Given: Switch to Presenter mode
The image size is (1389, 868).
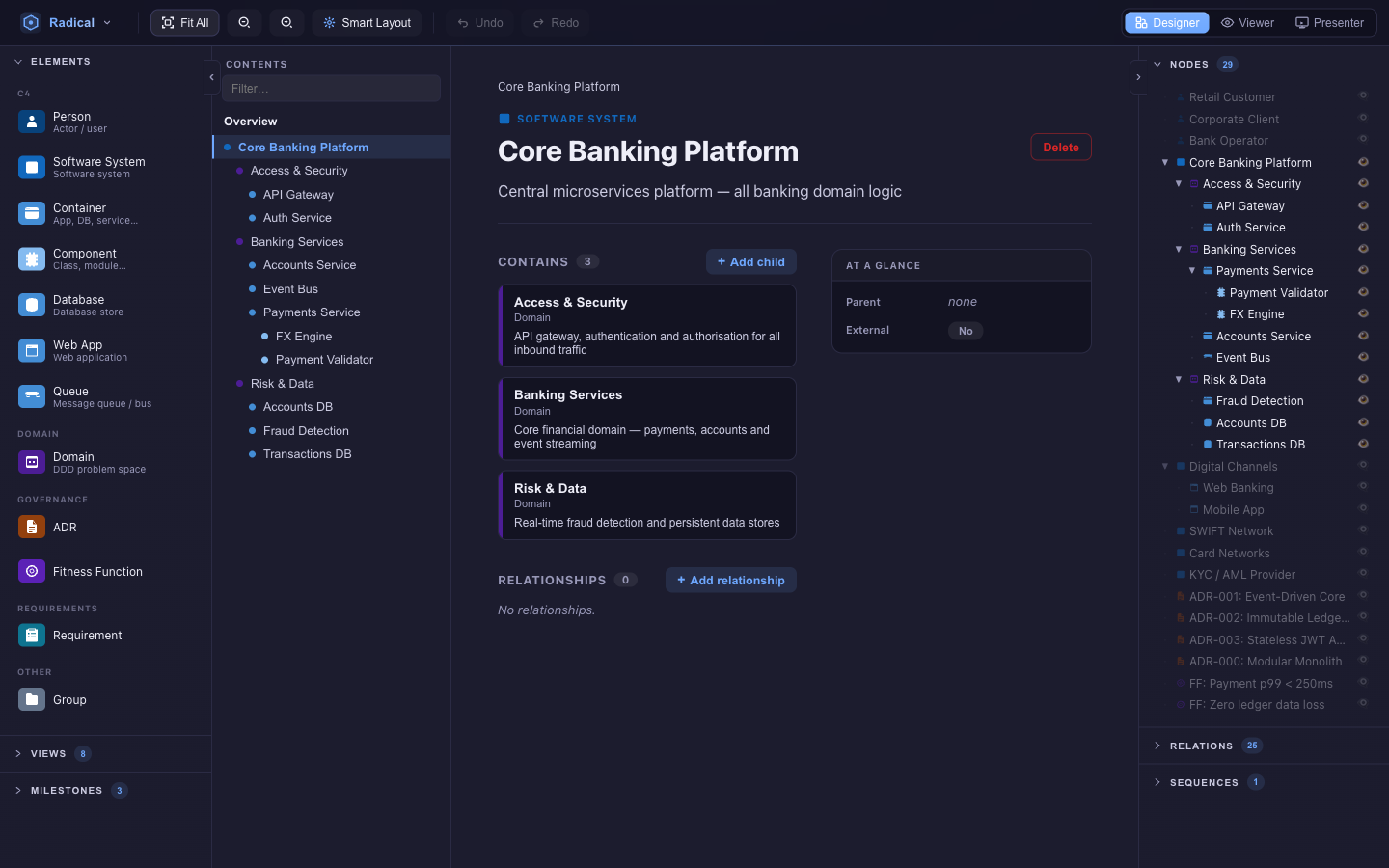Looking at the screenshot, I should click(1329, 23).
